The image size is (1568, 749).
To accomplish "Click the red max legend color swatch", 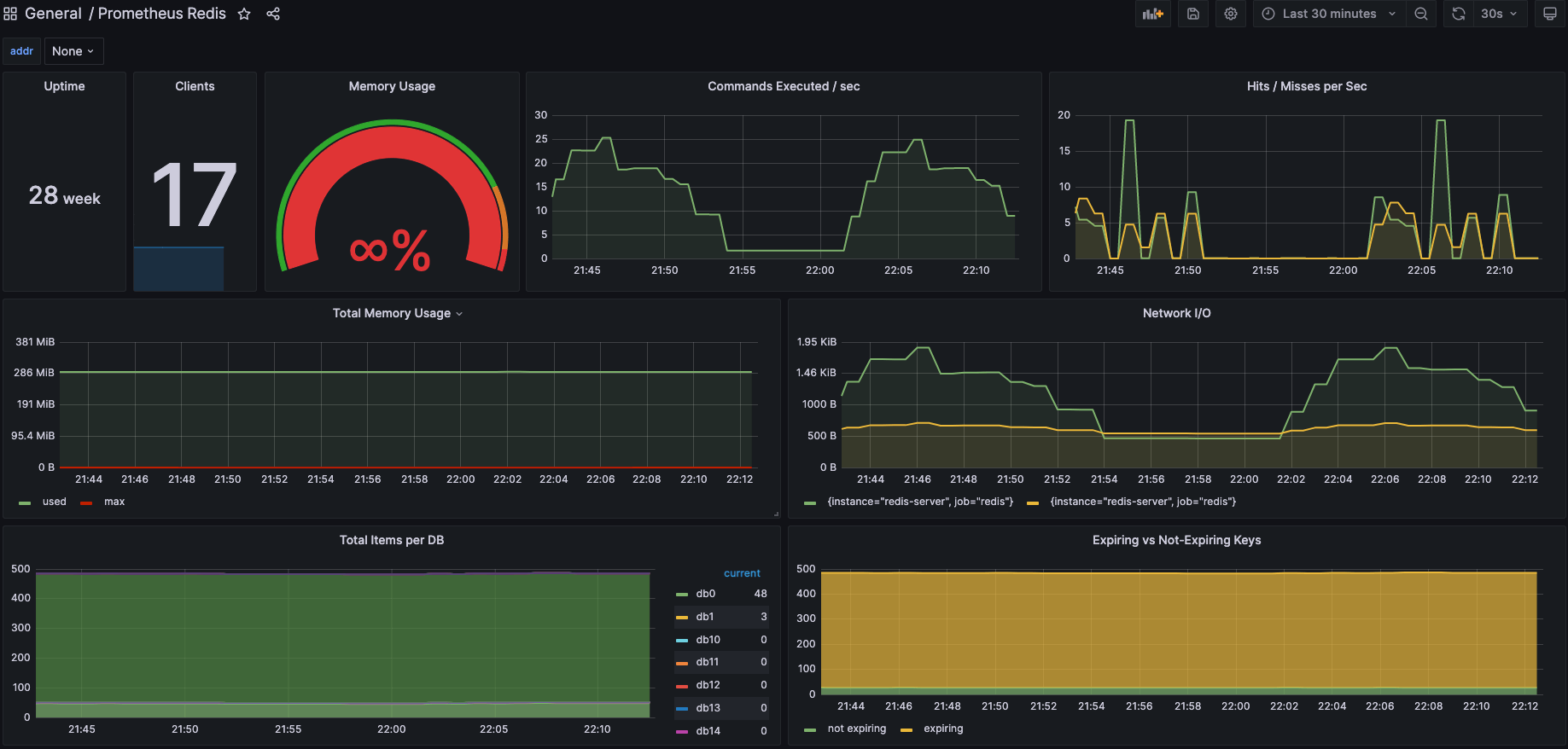I will tap(85, 502).
